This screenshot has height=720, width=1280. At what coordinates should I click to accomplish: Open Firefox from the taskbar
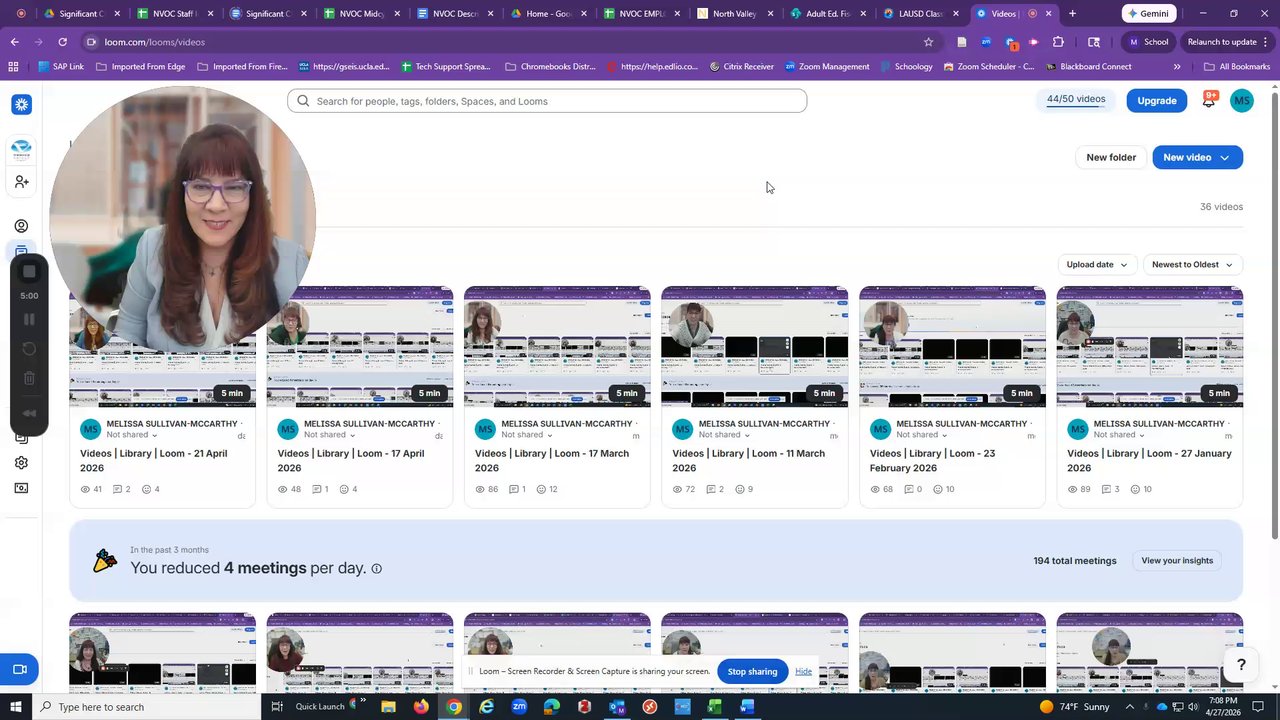coord(421,707)
